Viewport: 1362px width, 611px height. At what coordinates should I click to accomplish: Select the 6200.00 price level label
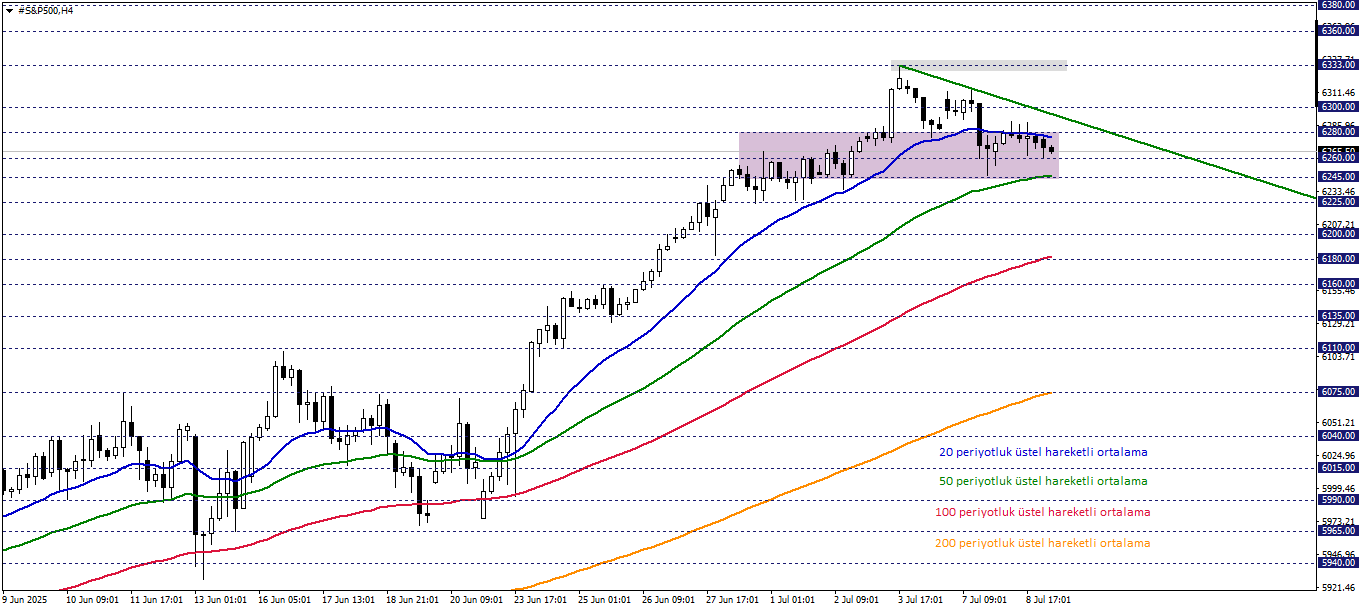(1338, 234)
